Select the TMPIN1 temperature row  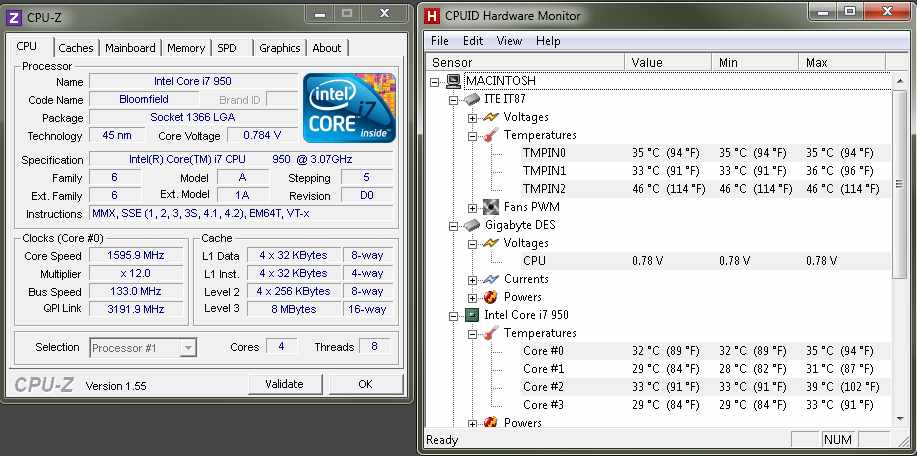706,171
